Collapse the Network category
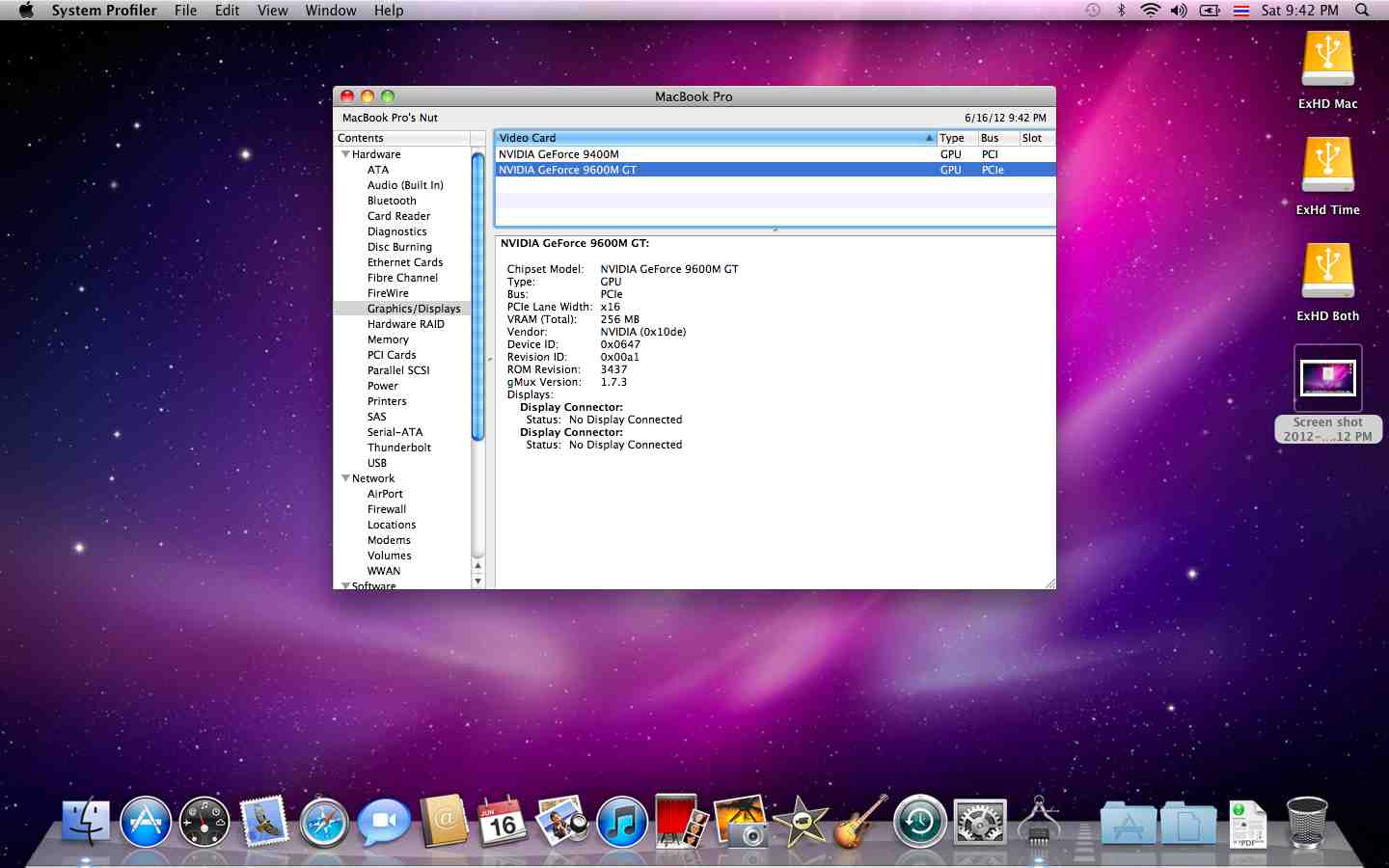Image resolution: width=1389 pixels, height=868 pixels. (345, 478)
